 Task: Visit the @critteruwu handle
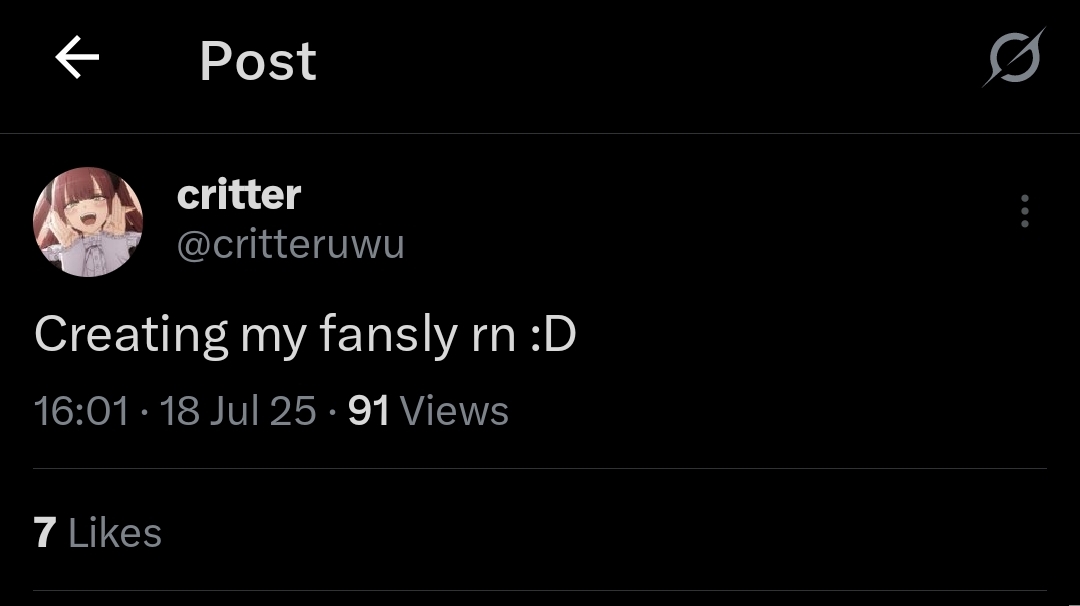click(x=291, y=244)
